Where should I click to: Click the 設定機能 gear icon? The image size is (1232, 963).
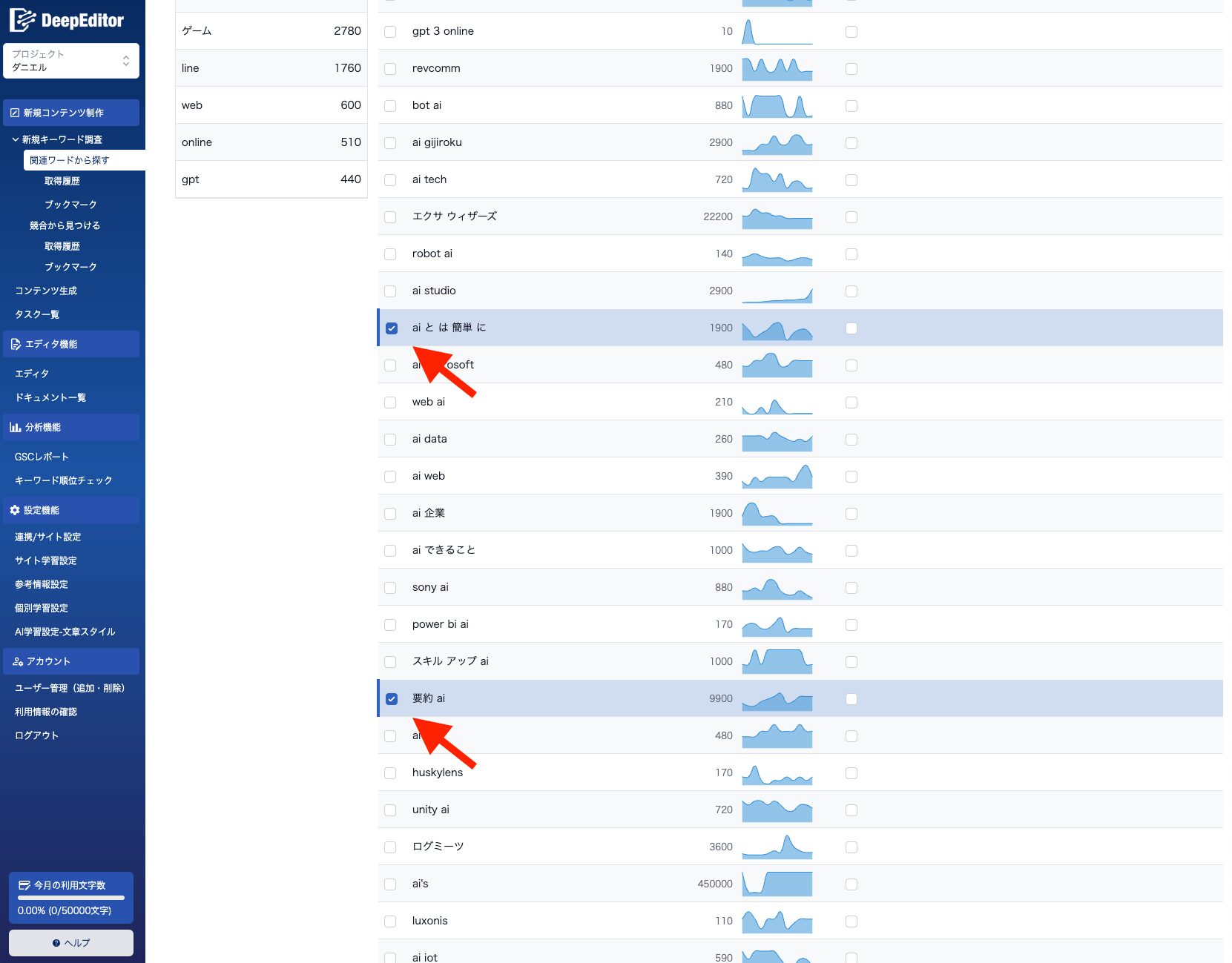pyautogui.click(x=13, y=509)
